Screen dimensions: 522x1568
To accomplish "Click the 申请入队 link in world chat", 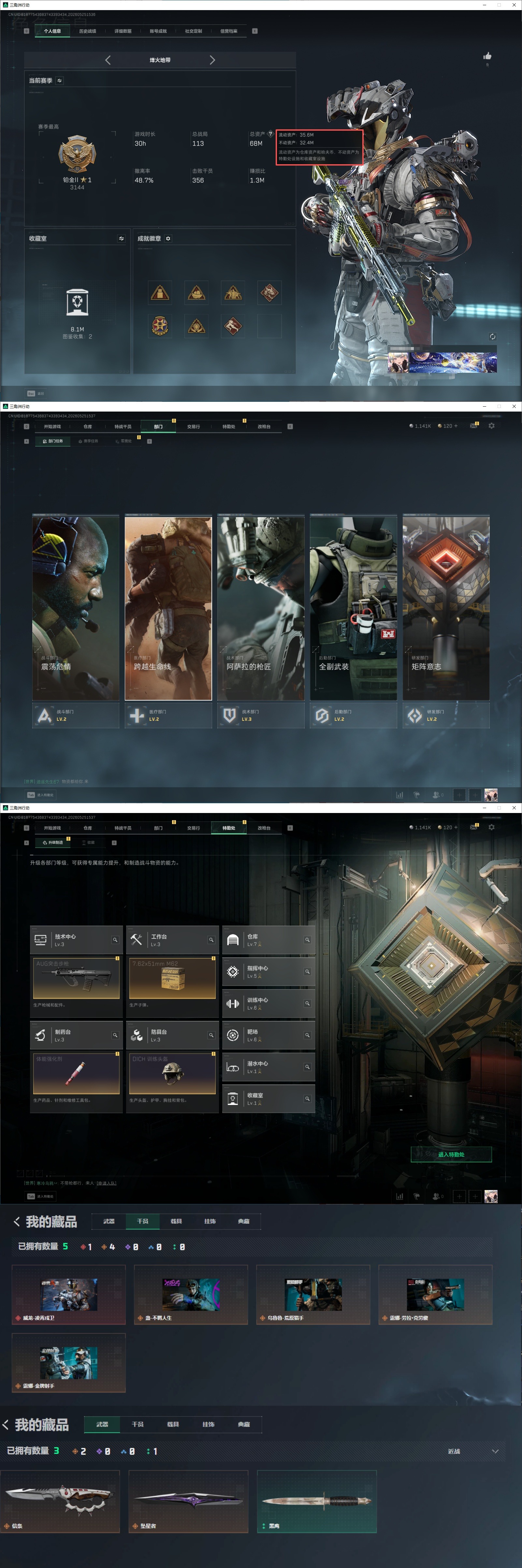I will click(107, 1183).
